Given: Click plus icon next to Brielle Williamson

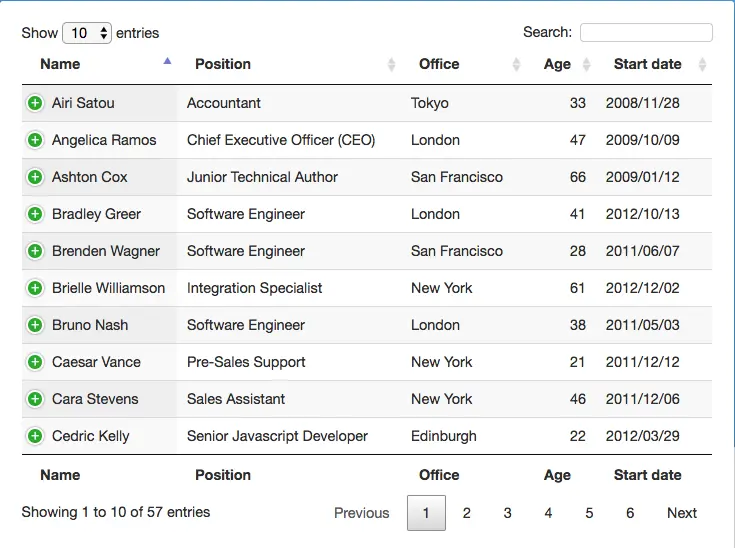Looking at the screenshot, I should click(x=35, y=288).
